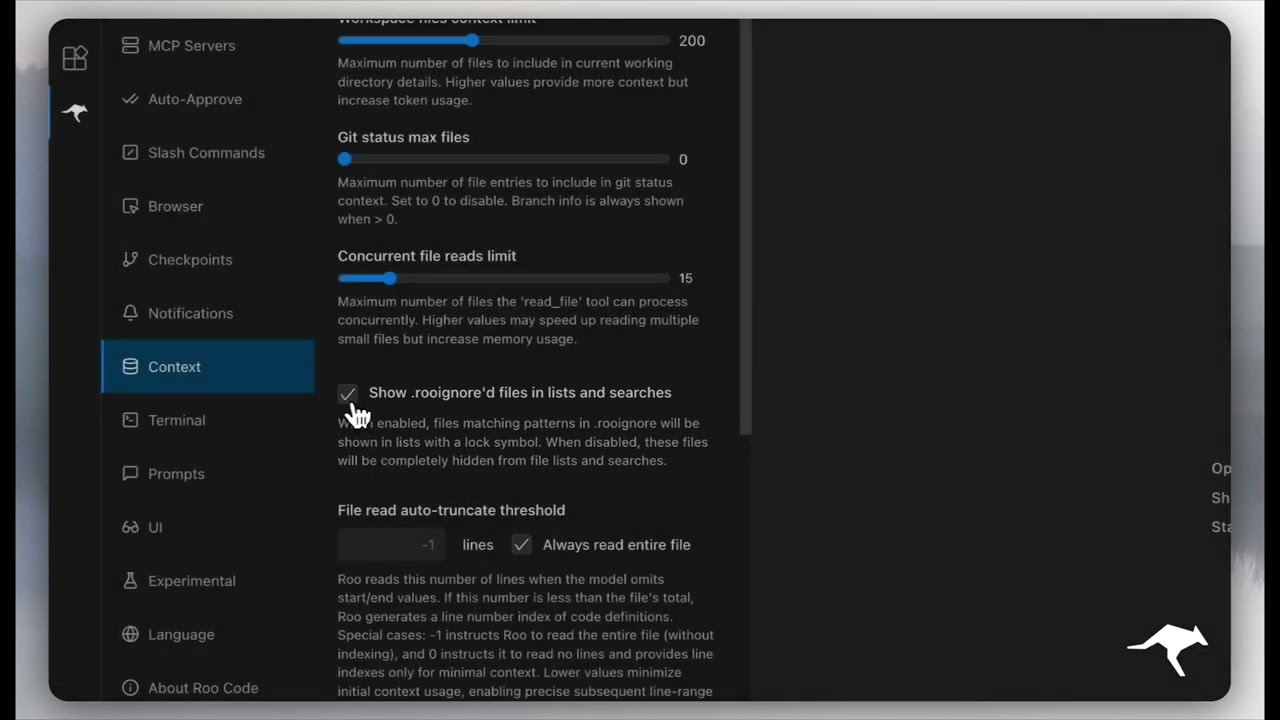
Task: Click the value 0 beside git status slider
Action: point(683,160)
